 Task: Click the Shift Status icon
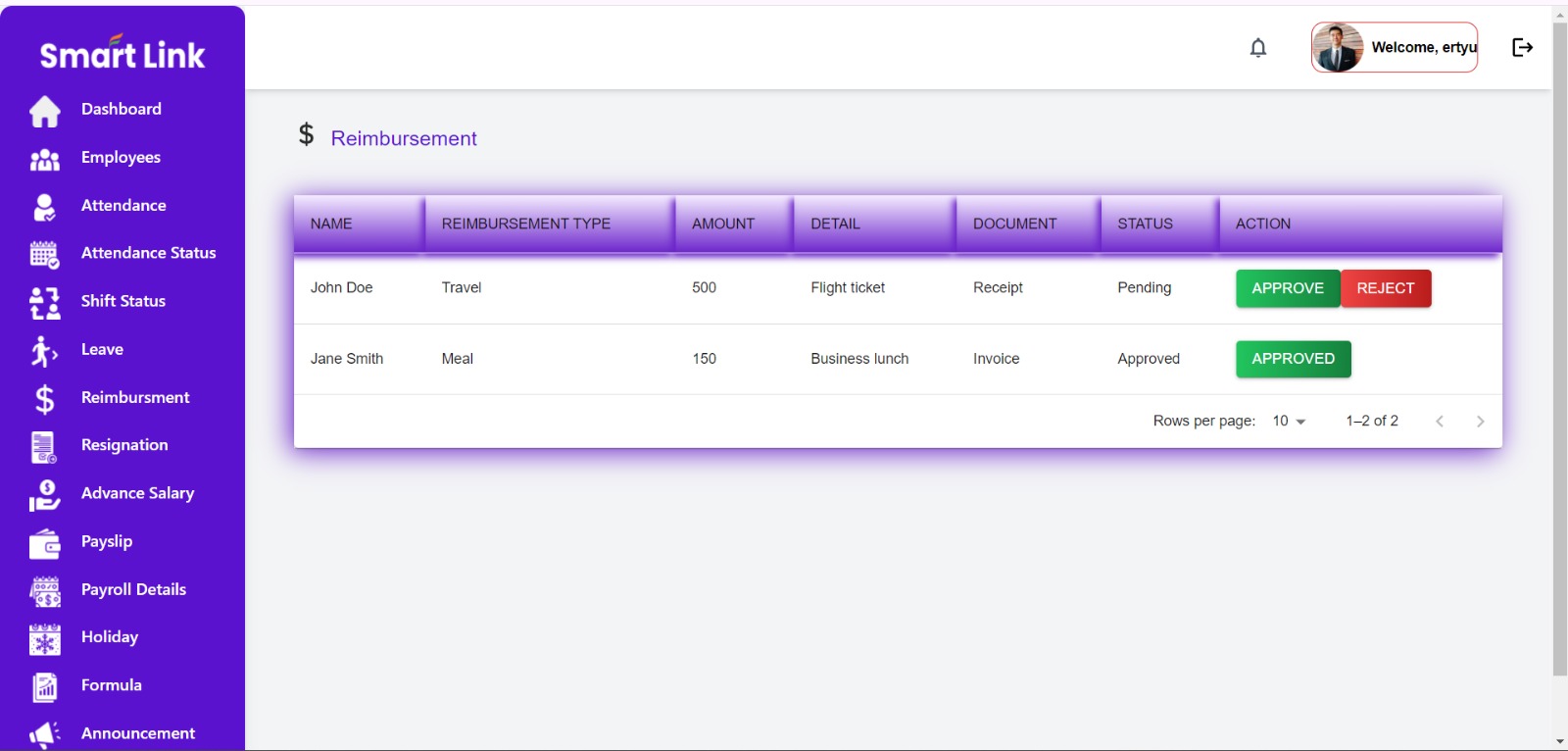click(x=44, y=303)
